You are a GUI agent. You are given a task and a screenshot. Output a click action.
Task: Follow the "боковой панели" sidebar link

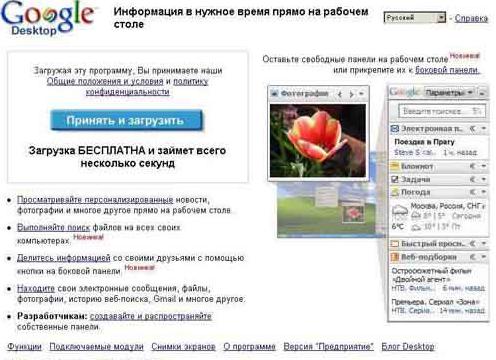tap(447, 70)
